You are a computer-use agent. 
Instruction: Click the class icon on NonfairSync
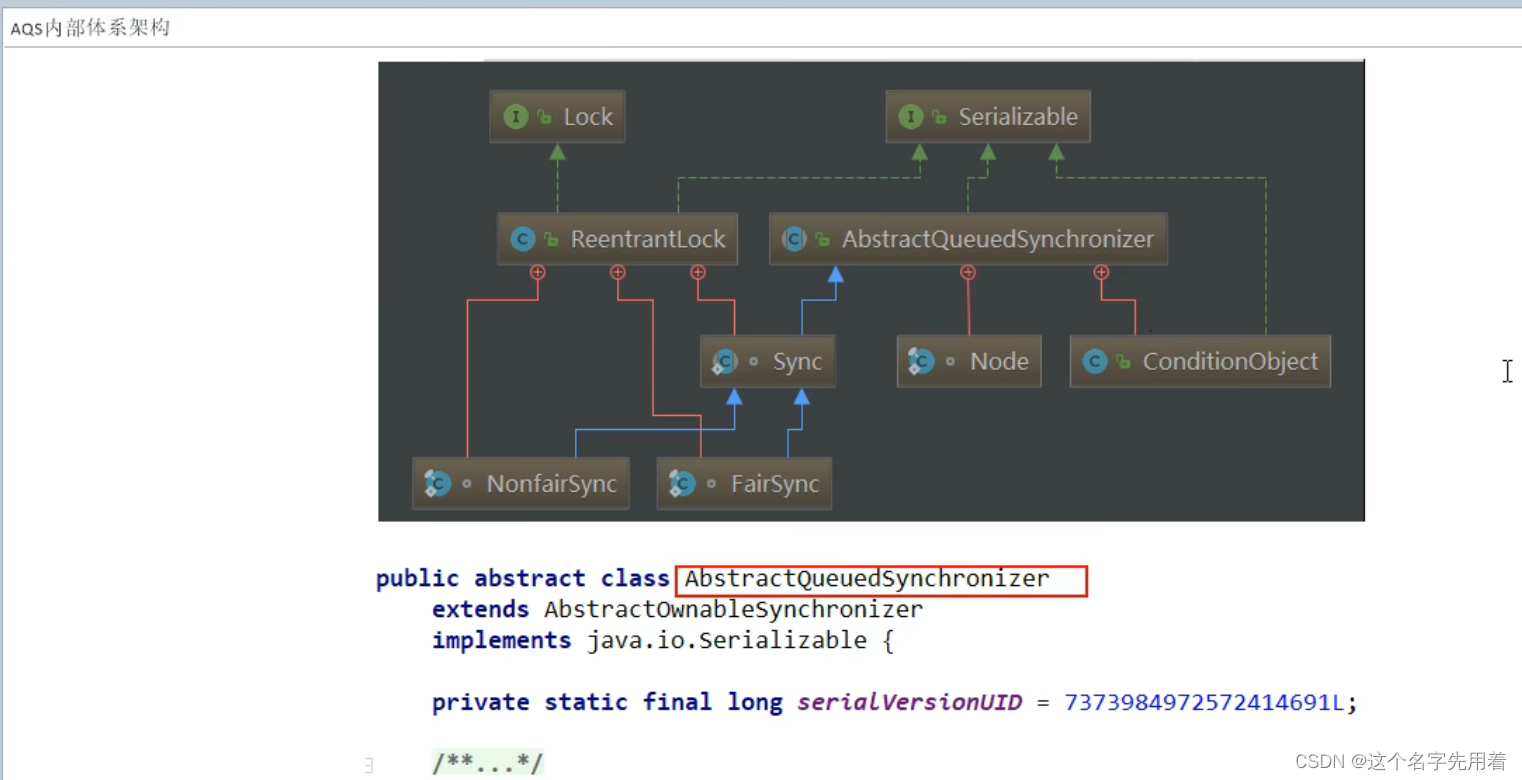[x=437, y=484]
